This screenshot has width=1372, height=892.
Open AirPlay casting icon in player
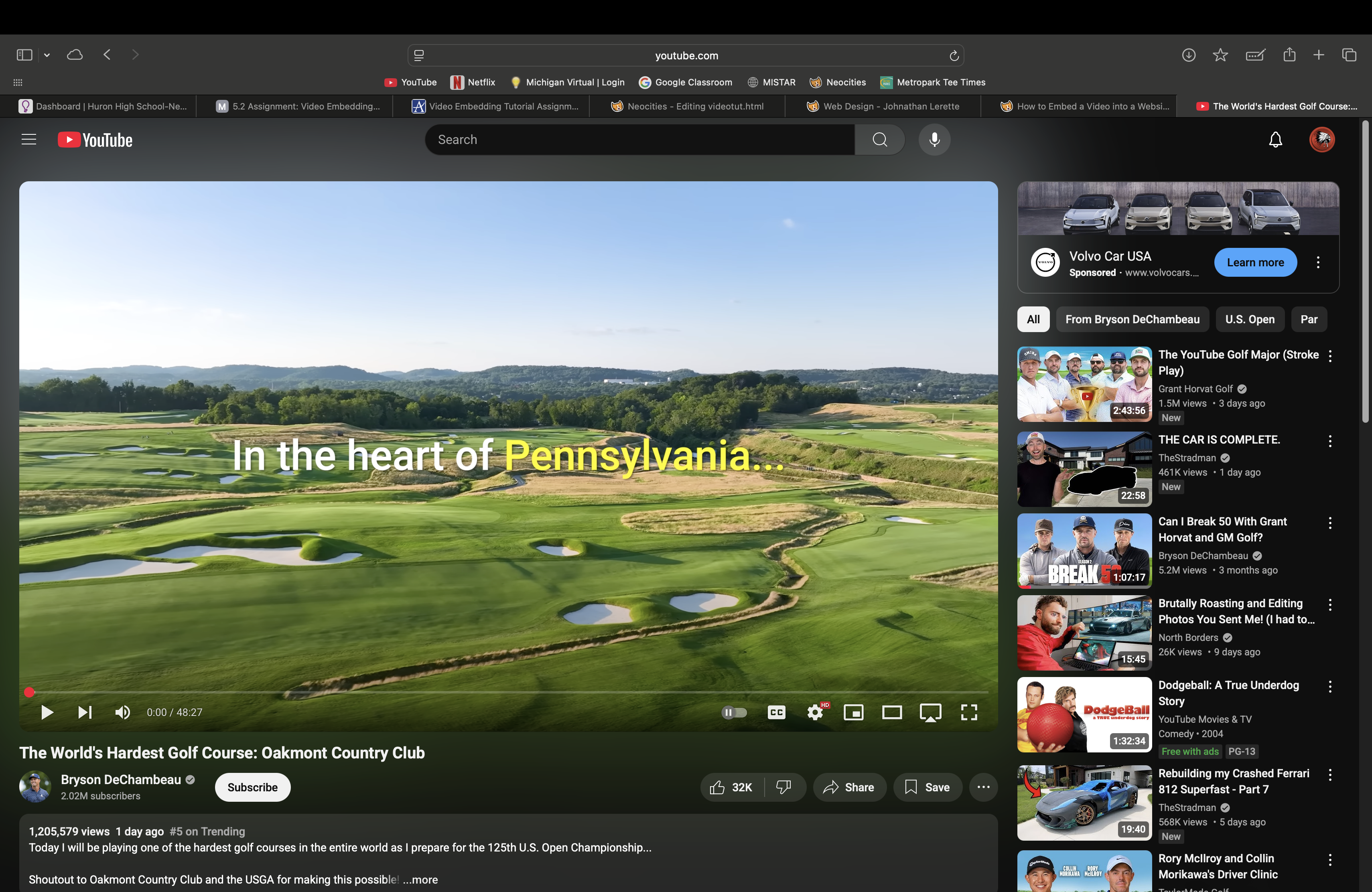click(930, 712)
